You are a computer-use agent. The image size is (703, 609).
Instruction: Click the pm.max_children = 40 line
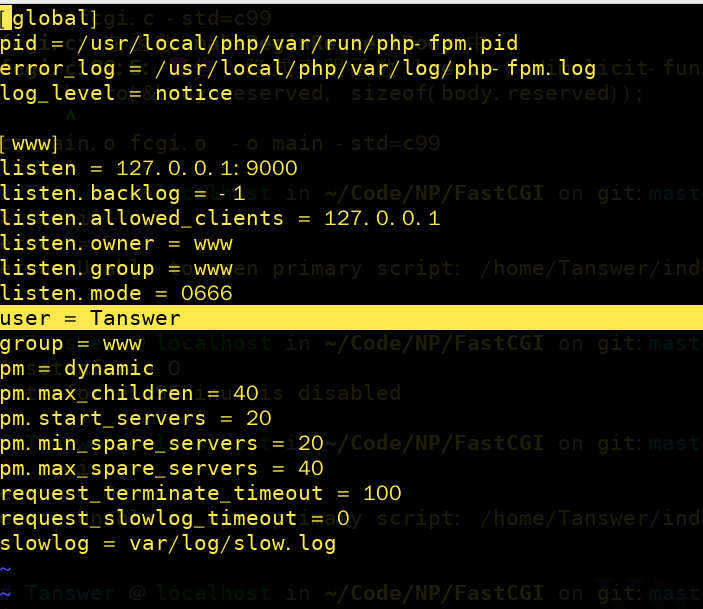(130, 393)
